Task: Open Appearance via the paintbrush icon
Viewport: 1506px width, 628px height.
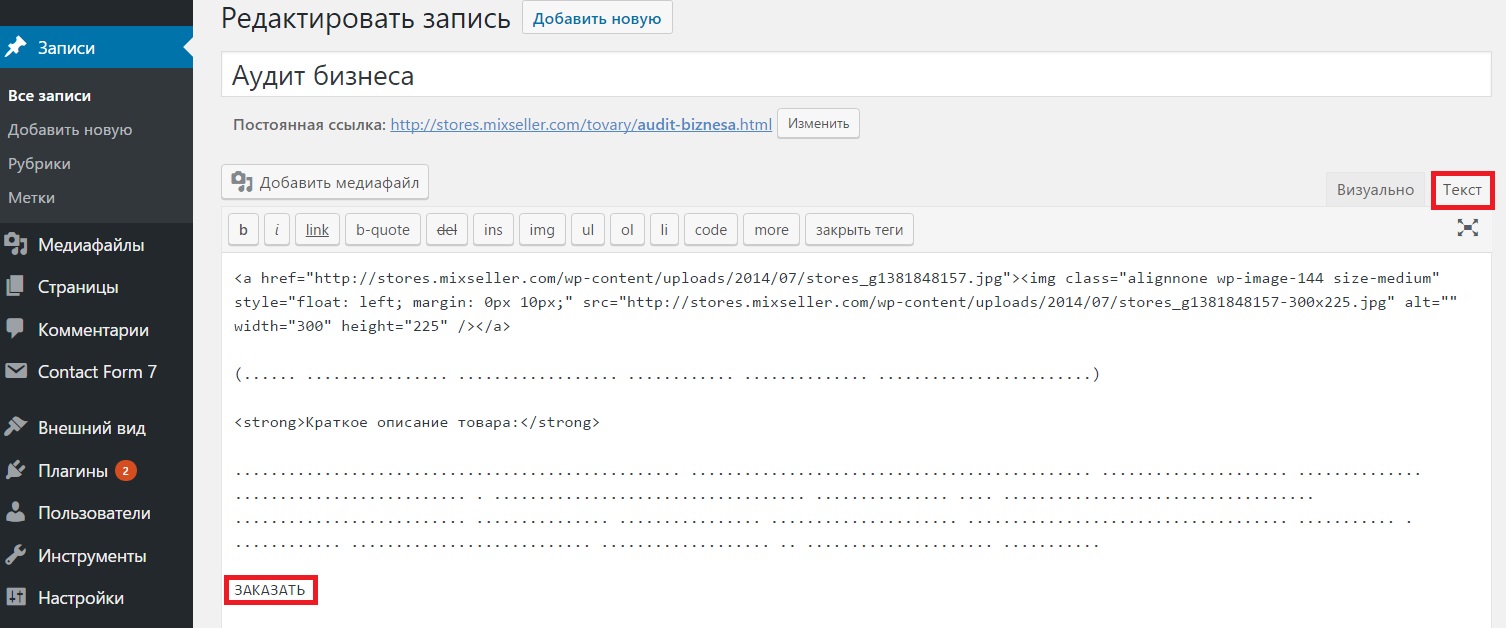Action: coord(16,428)
